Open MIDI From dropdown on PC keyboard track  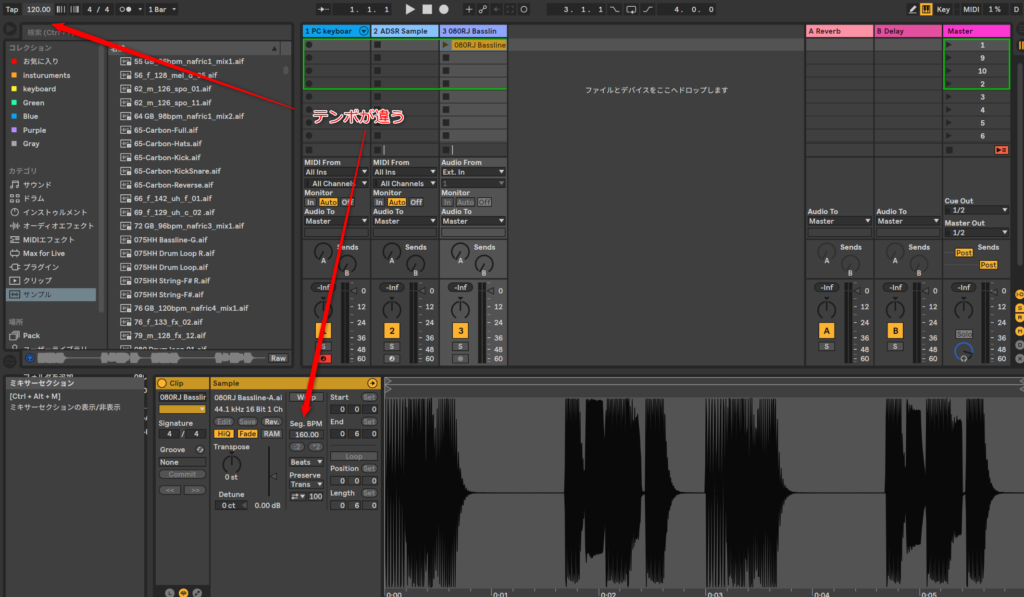(x=335, y=172)
